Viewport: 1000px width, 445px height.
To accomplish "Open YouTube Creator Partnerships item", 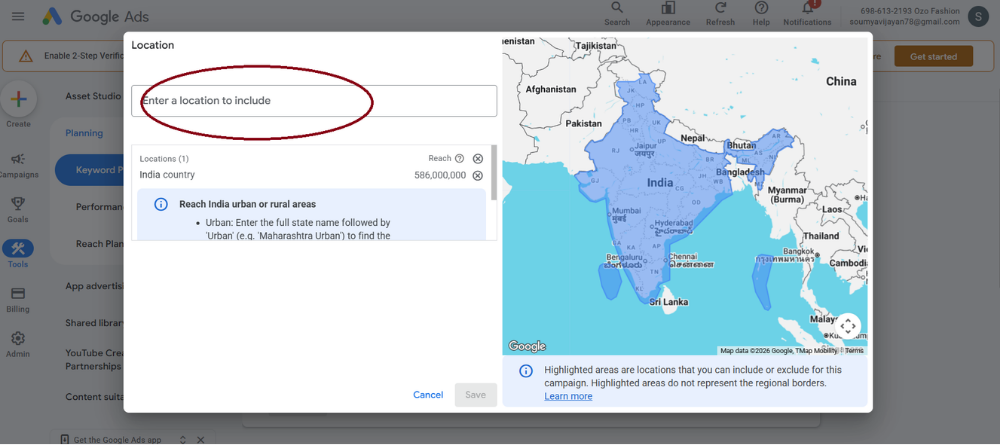I will (93, 360).
